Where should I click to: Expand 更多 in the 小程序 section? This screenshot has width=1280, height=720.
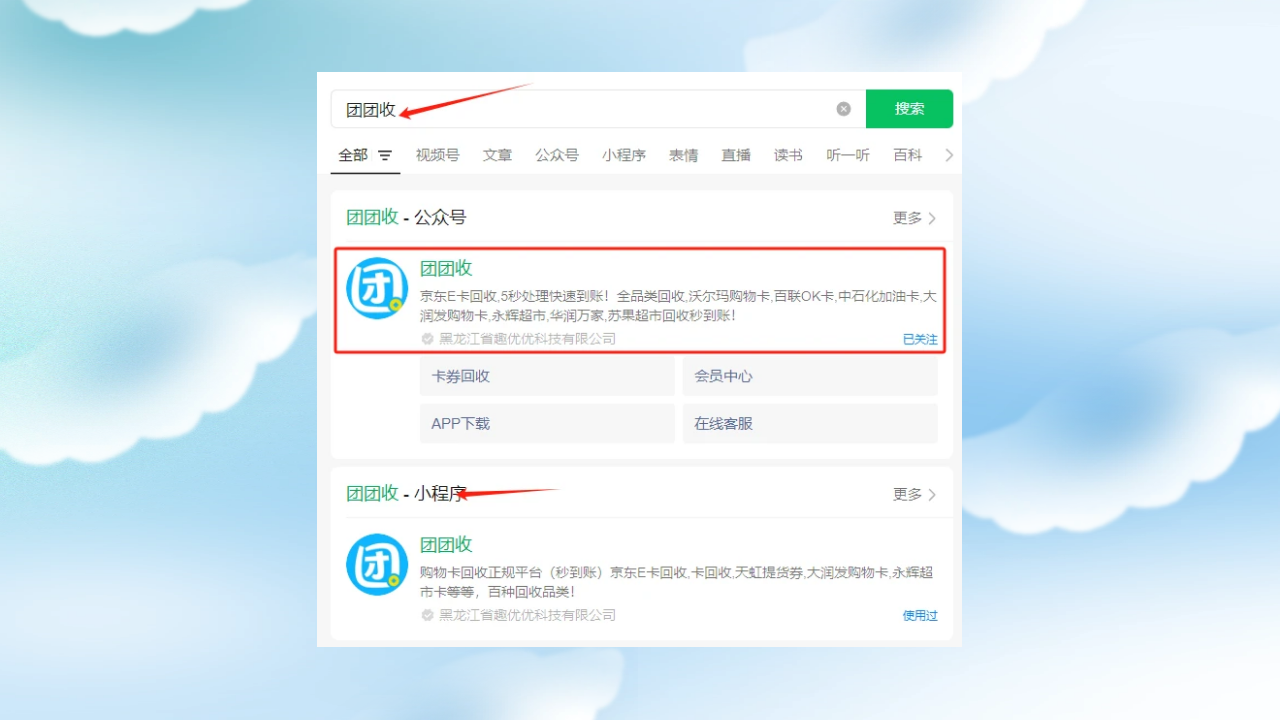click(x=914, y=494)
